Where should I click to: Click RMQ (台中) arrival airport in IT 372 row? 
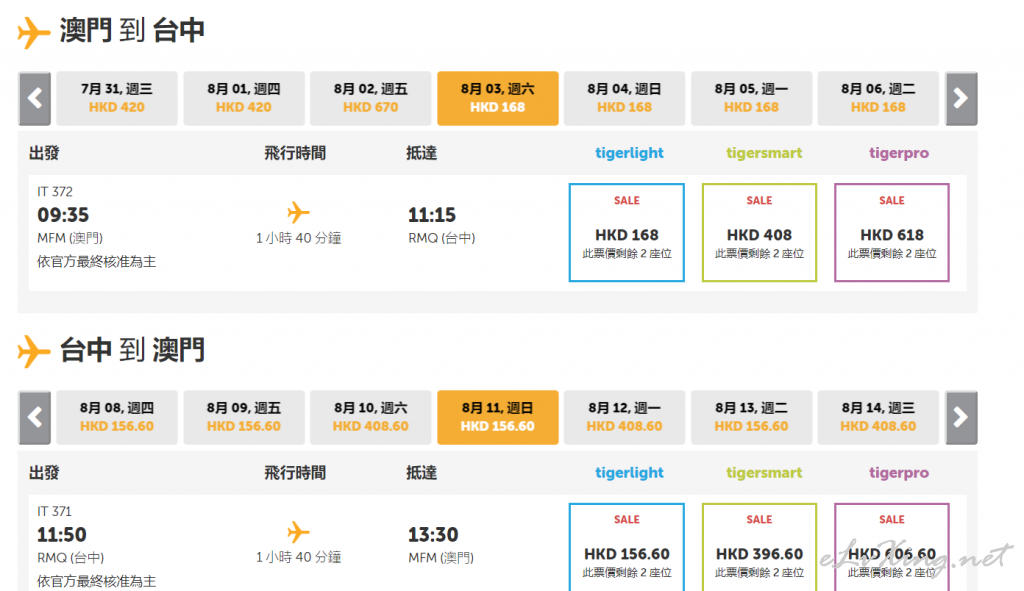click(x=441, y=238)
